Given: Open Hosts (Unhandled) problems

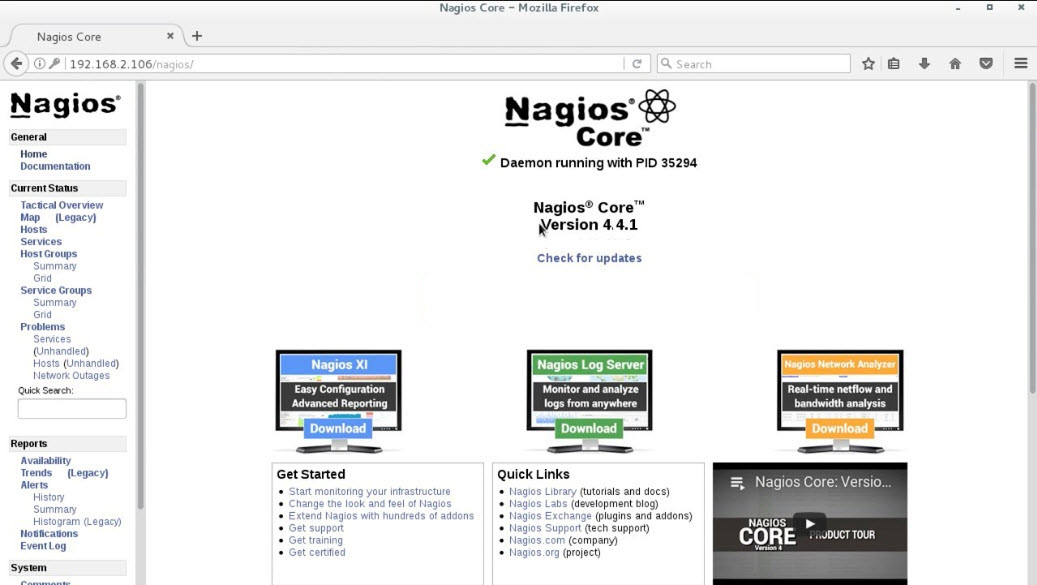Looking at the screenshot, I should [76, 364].
